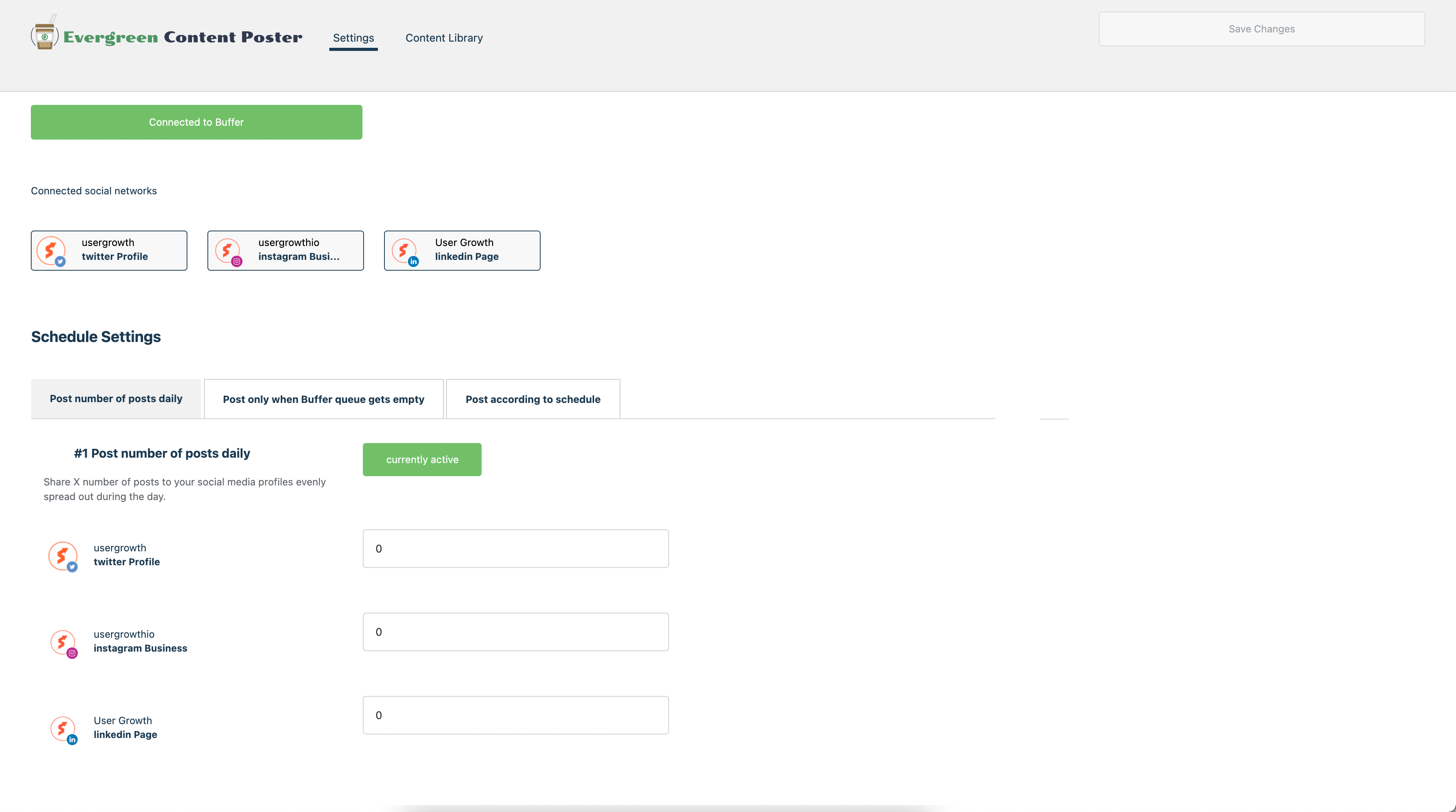
Task: Click the linkedin Page avatar in schedule list
Action: (x=63, y=729)
